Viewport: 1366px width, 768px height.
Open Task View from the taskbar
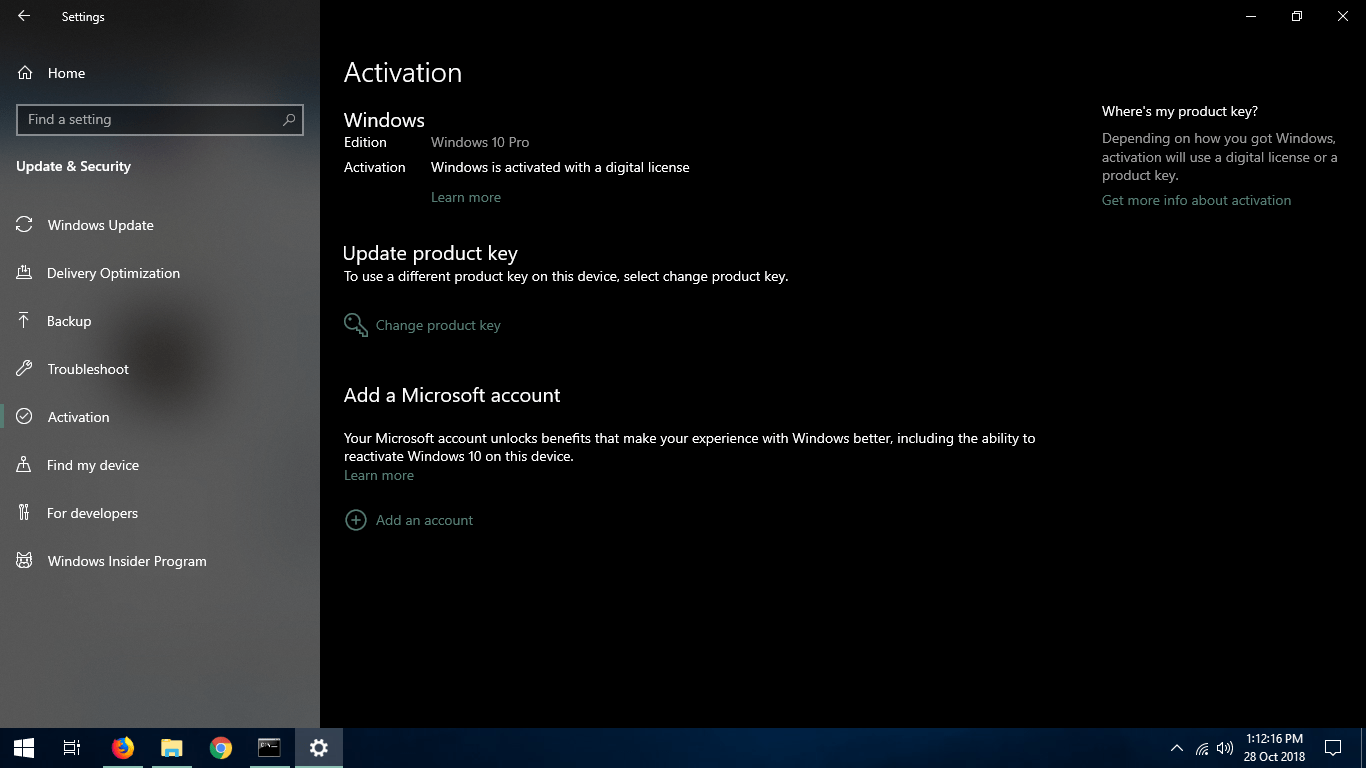(72, 748)
